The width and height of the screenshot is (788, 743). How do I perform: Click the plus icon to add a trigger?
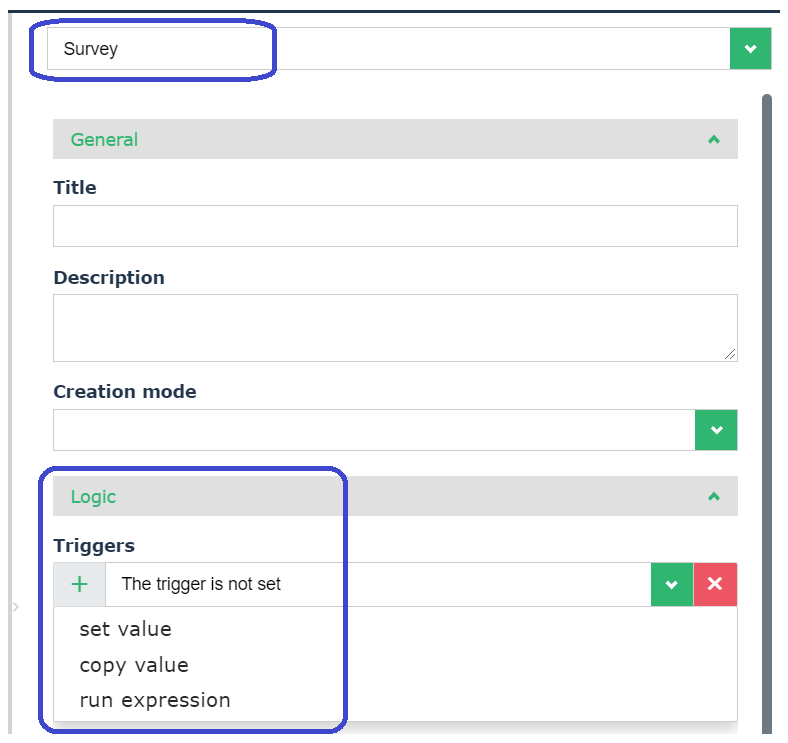(x=80, y=585)
